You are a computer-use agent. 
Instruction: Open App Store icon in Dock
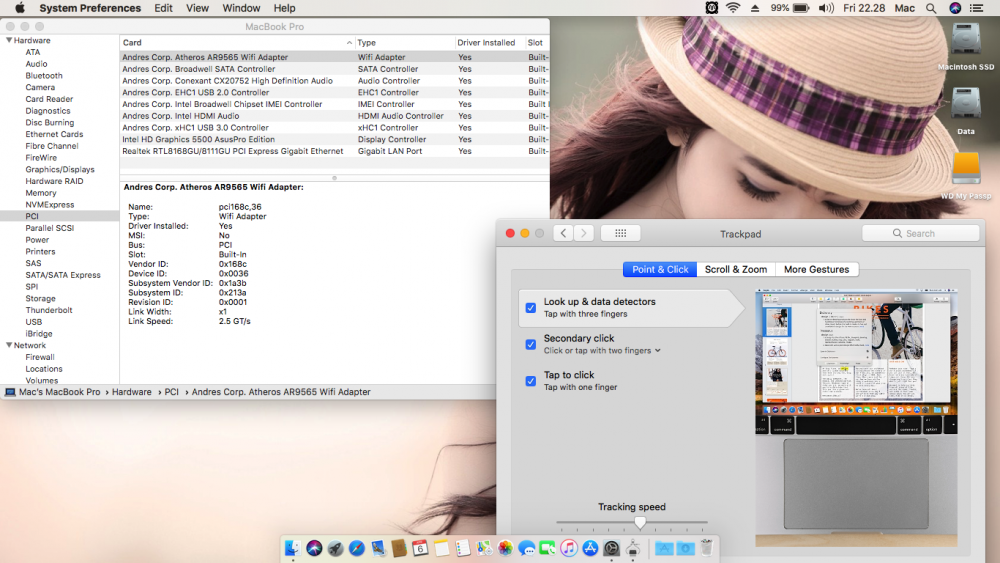590,548
